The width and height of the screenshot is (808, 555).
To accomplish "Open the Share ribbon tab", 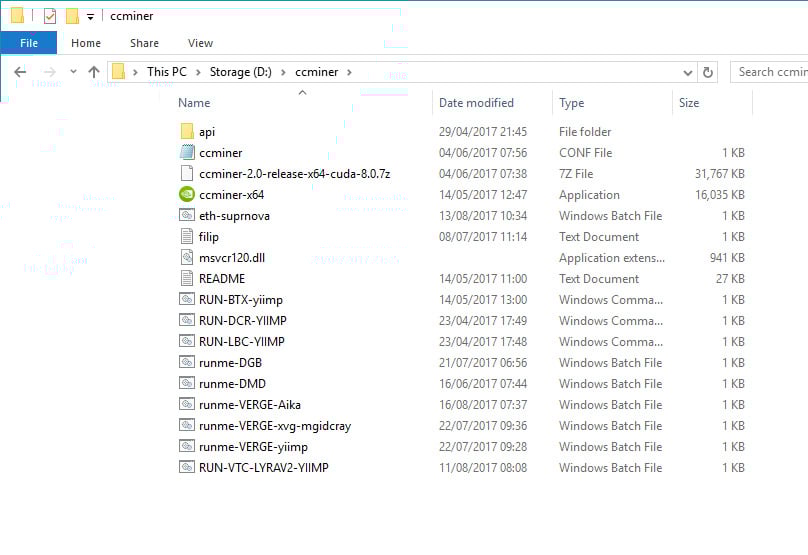I will pyautogui.click(x=144, y=43).
